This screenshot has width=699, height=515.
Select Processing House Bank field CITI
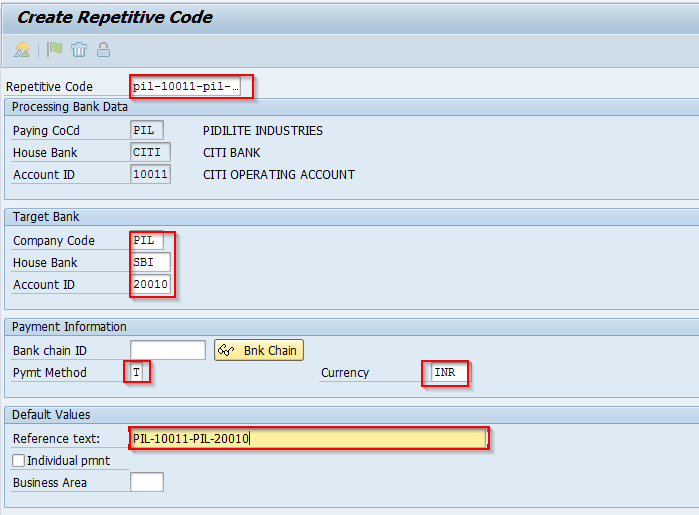pos(150,152)
